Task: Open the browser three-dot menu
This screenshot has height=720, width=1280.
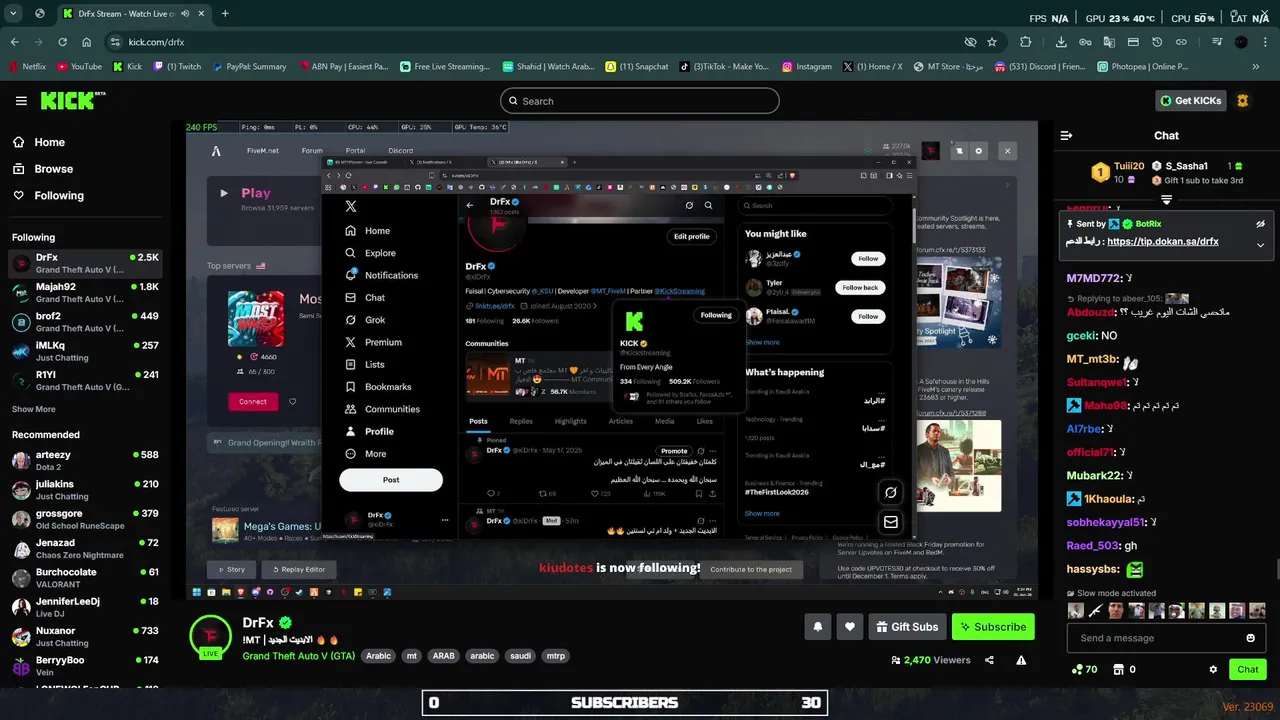Action: (1265, 42)
